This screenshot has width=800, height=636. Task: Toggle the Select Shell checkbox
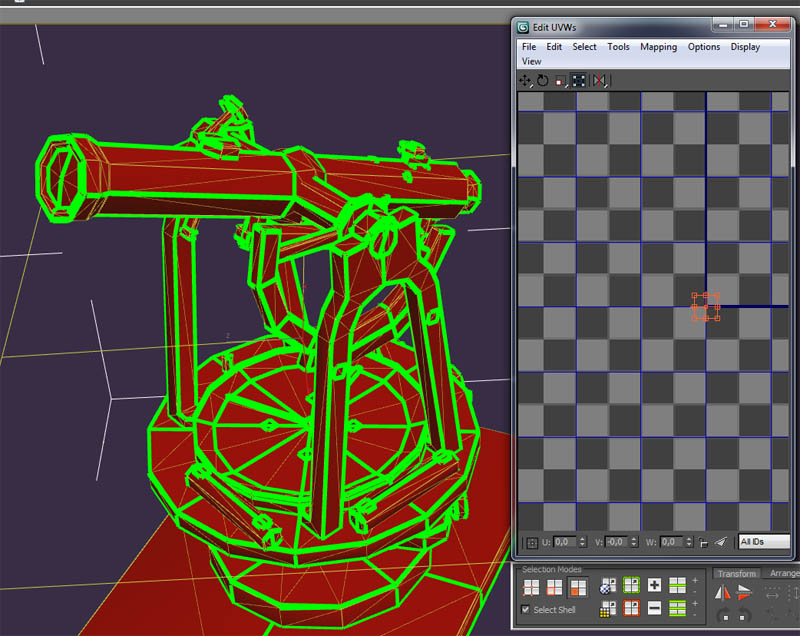pos(527,610)
